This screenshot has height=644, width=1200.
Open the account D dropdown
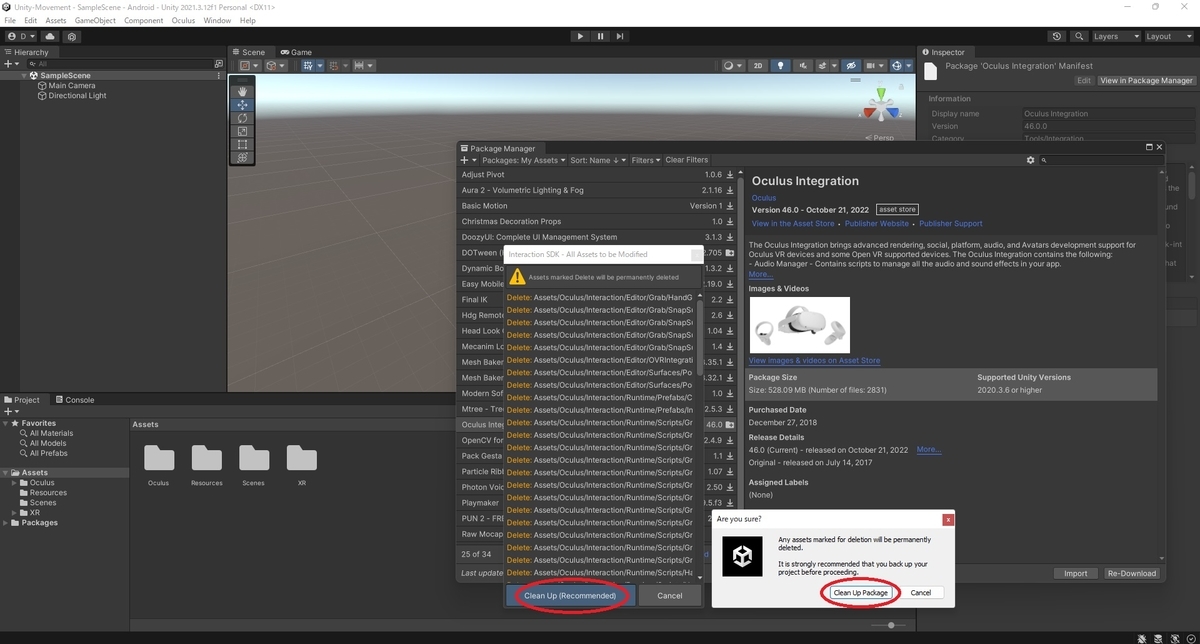(x=22, y=36)
